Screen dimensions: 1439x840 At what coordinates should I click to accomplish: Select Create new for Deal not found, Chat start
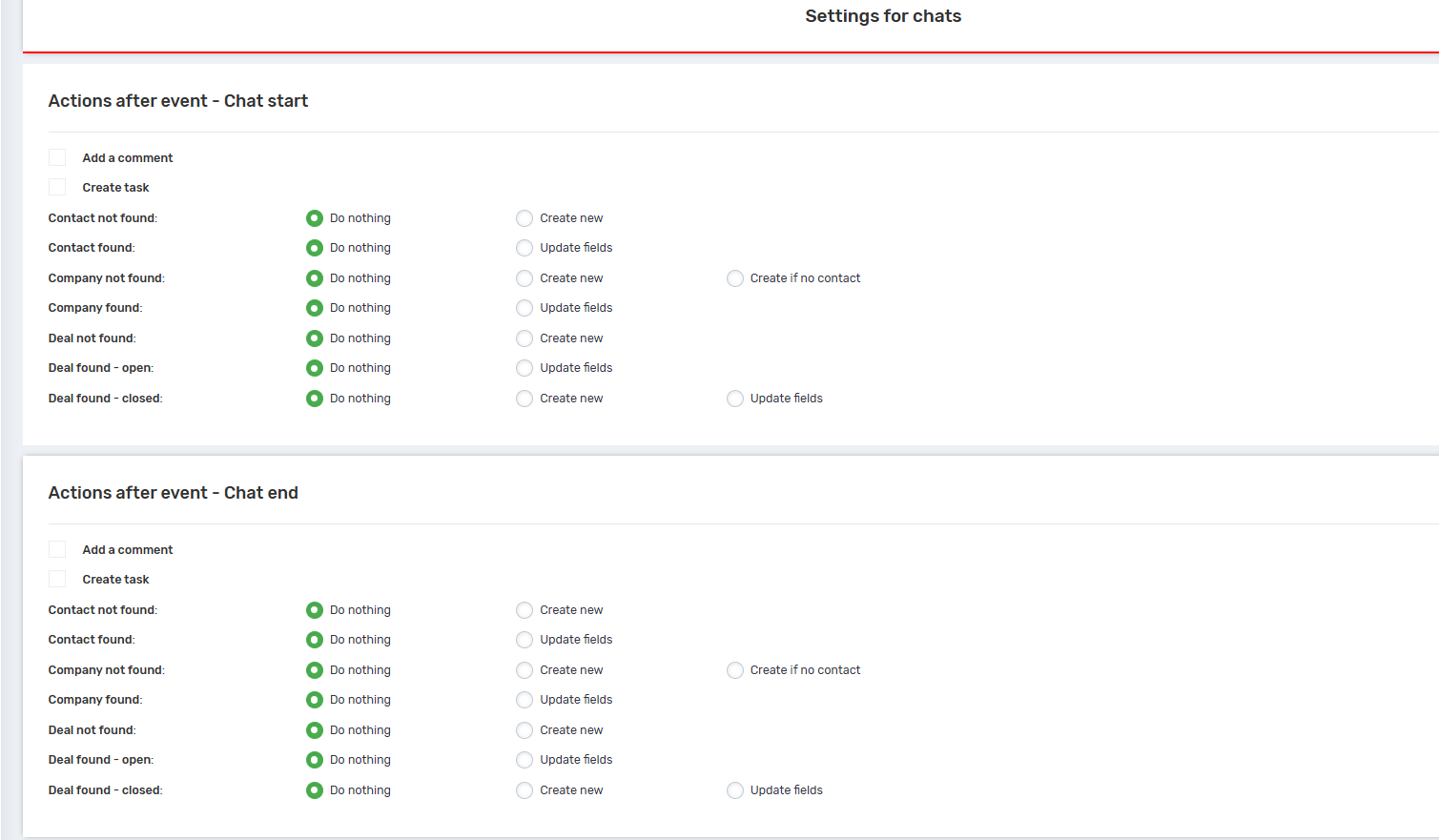pos(524,338)
